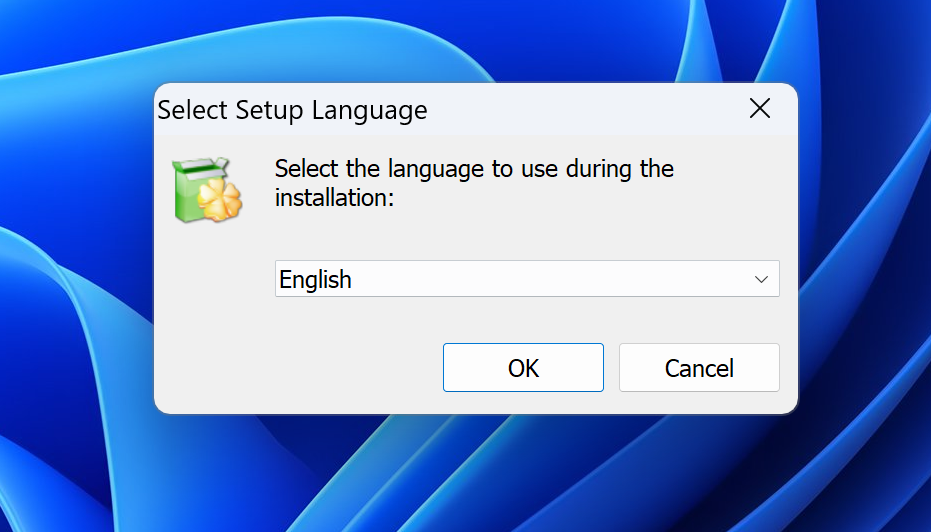Click the selected 'English' text in the combo box
931x532 pixels.
(316, 280)
